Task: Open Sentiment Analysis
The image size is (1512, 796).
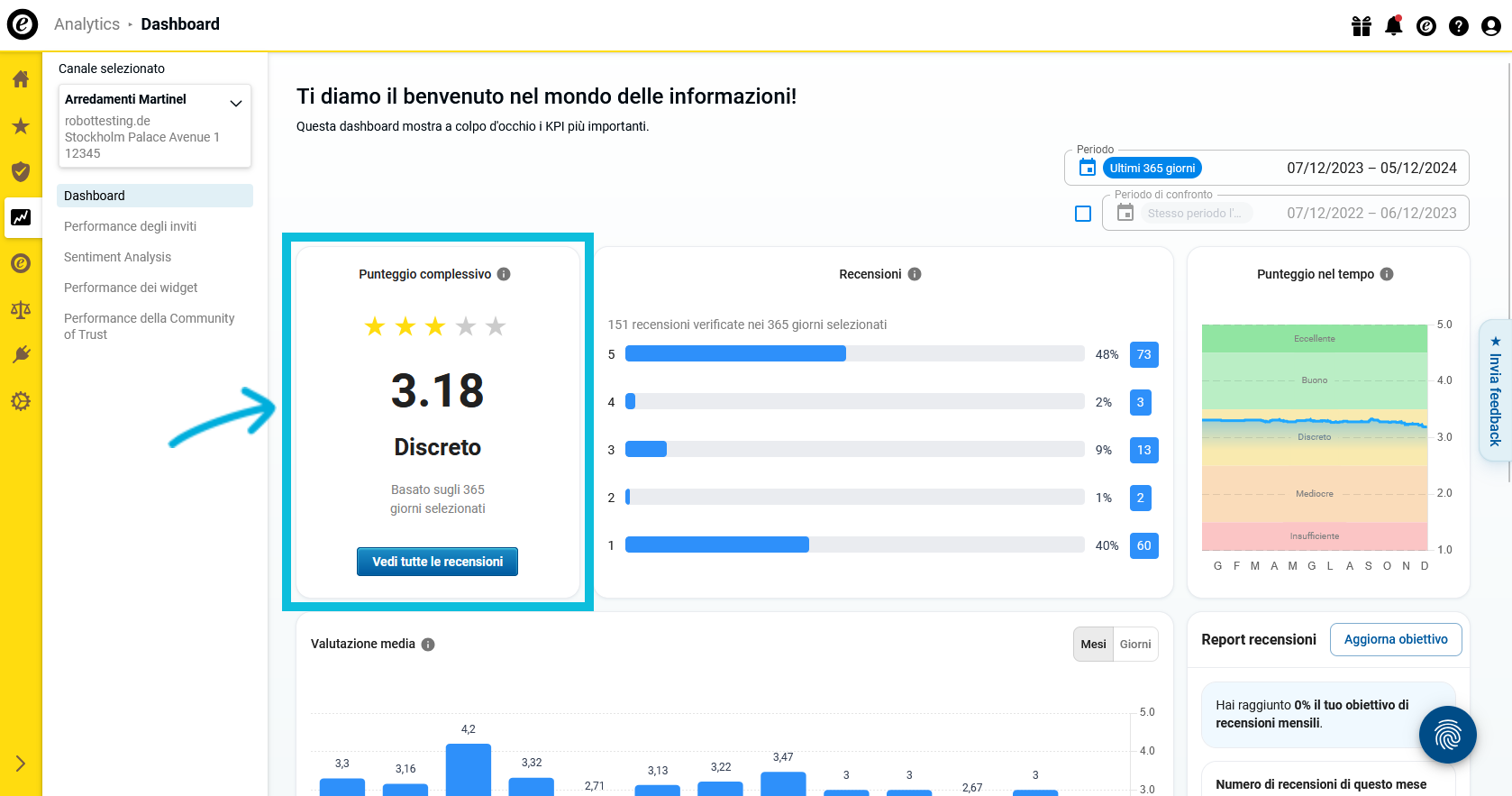Action: (x=118, y=257)
